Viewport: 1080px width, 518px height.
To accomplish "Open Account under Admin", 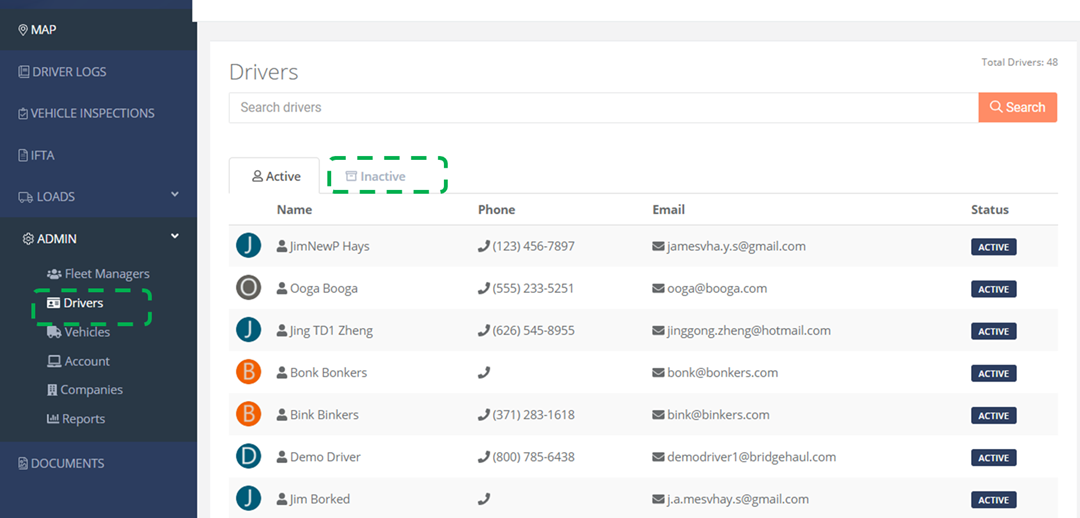I will click(78, 361).
